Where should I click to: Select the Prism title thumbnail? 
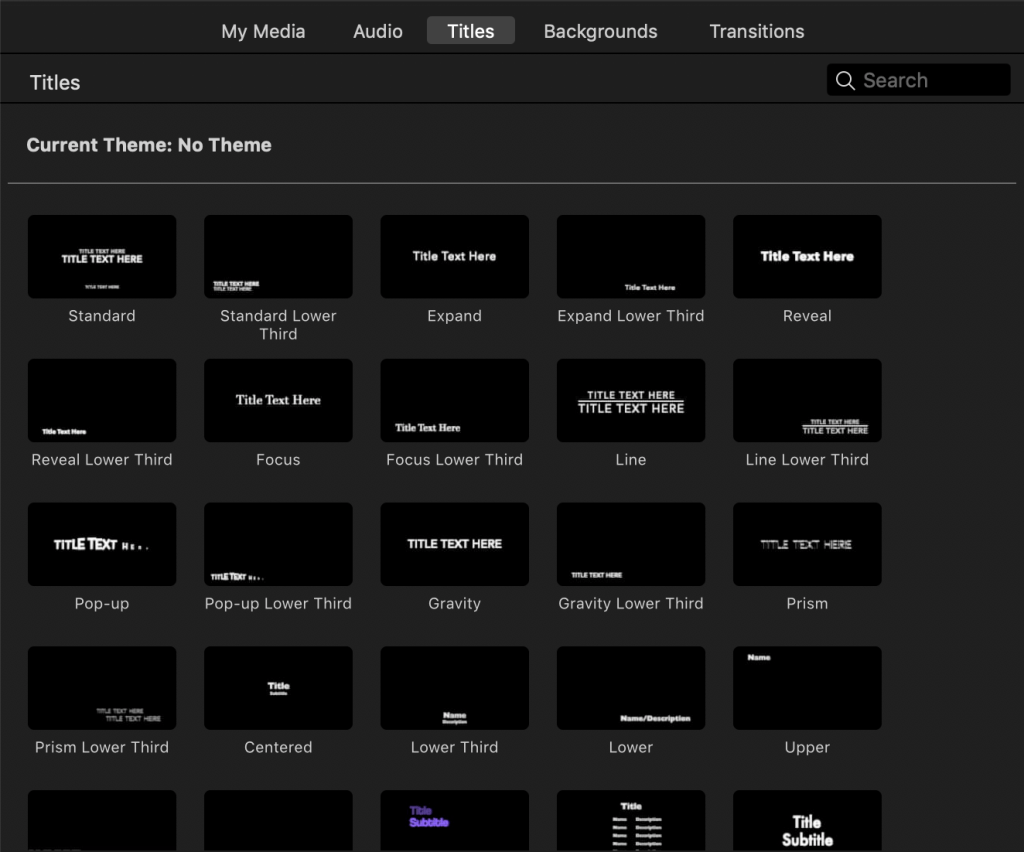point(807,545)
